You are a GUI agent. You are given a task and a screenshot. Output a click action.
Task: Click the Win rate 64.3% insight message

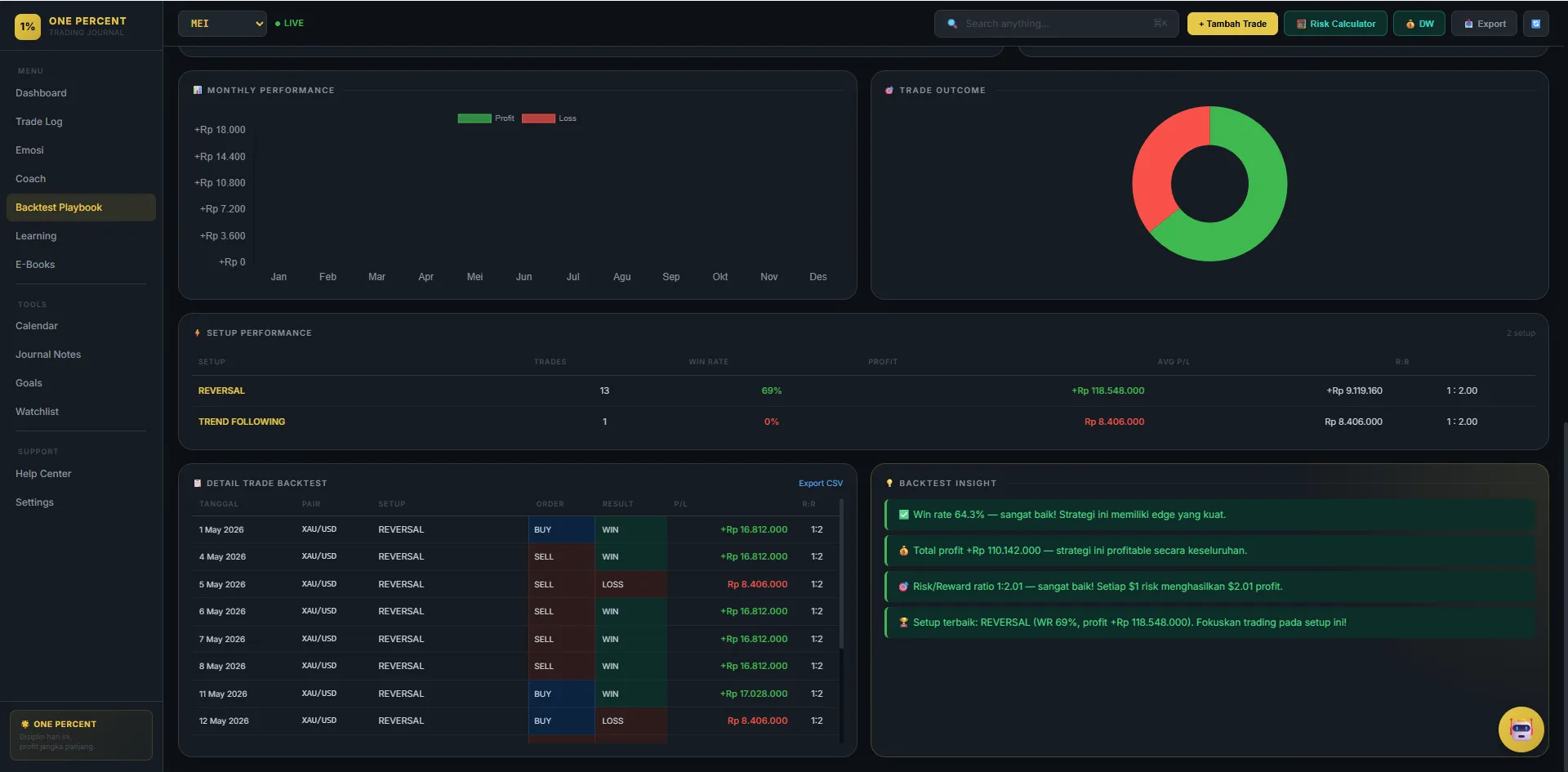tap(1209, 515)
